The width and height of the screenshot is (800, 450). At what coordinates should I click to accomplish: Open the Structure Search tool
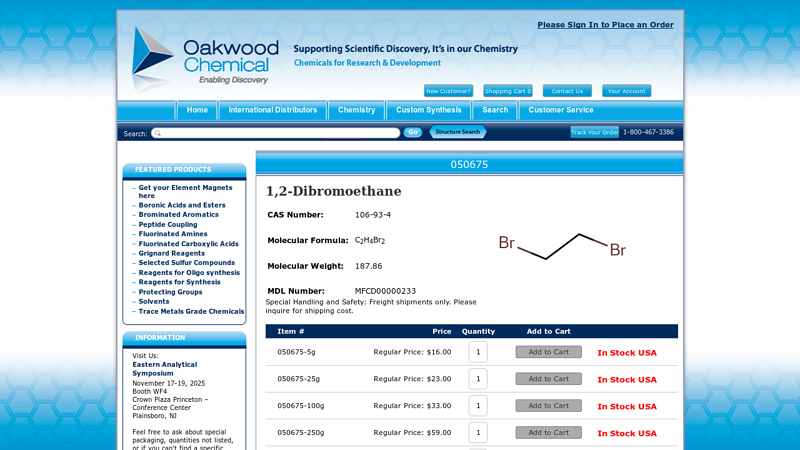[x=458, y=132]
